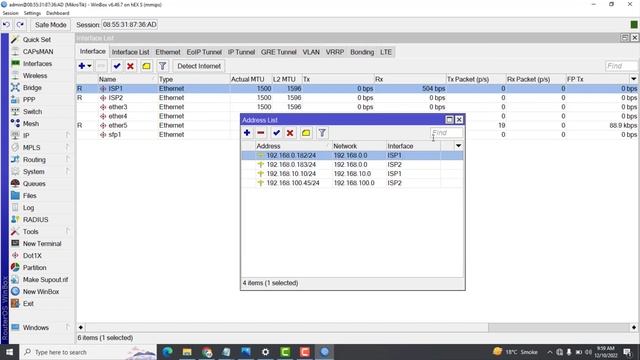The height and width of the screenshot is (360, 640).
Task: Switch to EoIP Tunnel tab
Action: click(x=204, y=52)
